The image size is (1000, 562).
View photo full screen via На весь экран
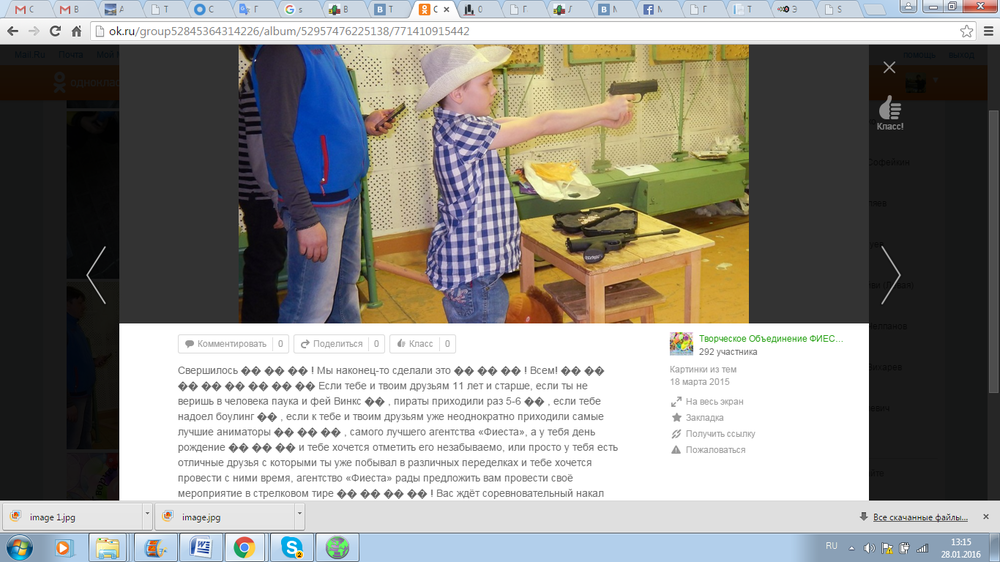click(714, 402)
